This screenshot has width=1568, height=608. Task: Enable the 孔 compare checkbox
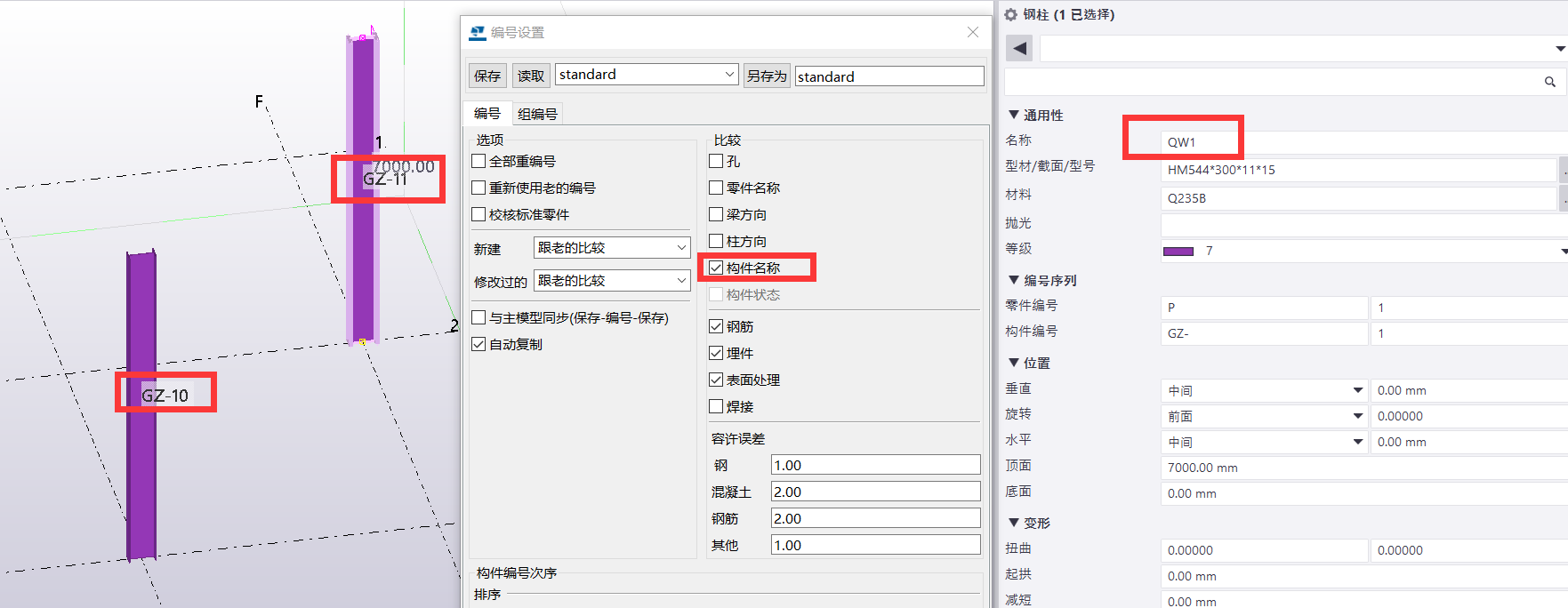pos(716,161)
